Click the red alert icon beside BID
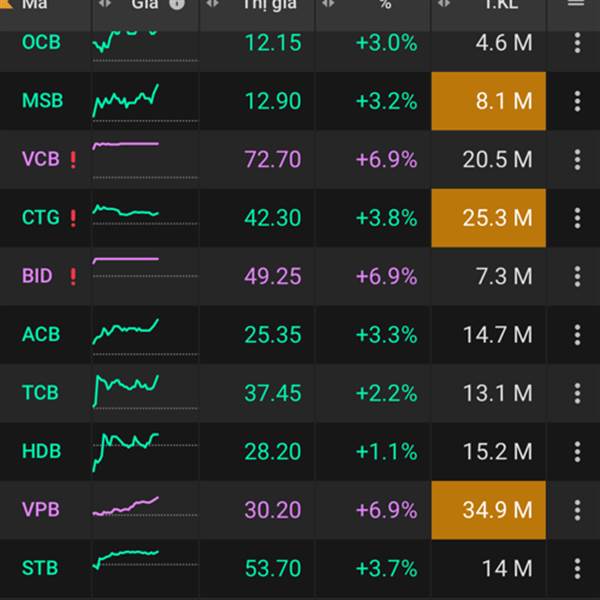 click(73, 277)
